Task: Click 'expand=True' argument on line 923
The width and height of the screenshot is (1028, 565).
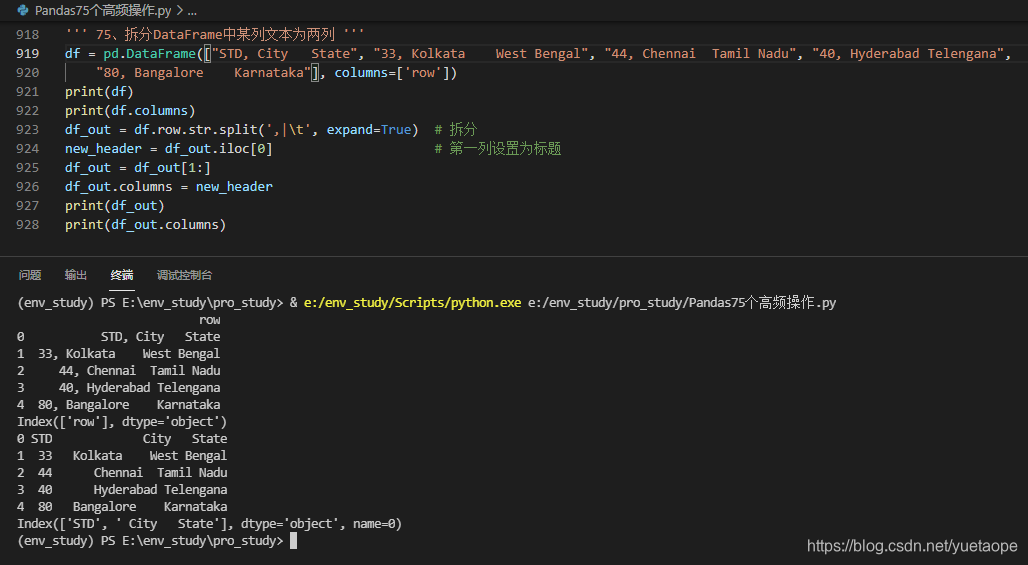Action: [369, 129]
